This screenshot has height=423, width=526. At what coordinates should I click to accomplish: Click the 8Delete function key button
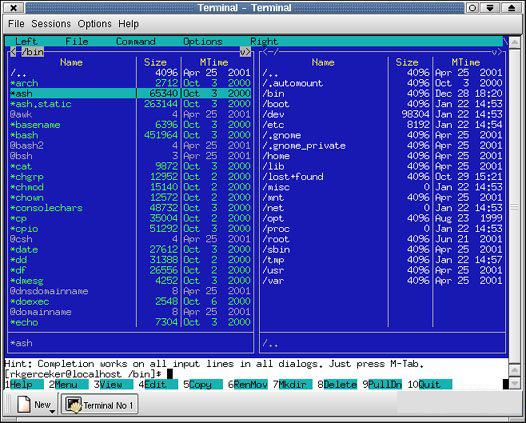point(337,384)
